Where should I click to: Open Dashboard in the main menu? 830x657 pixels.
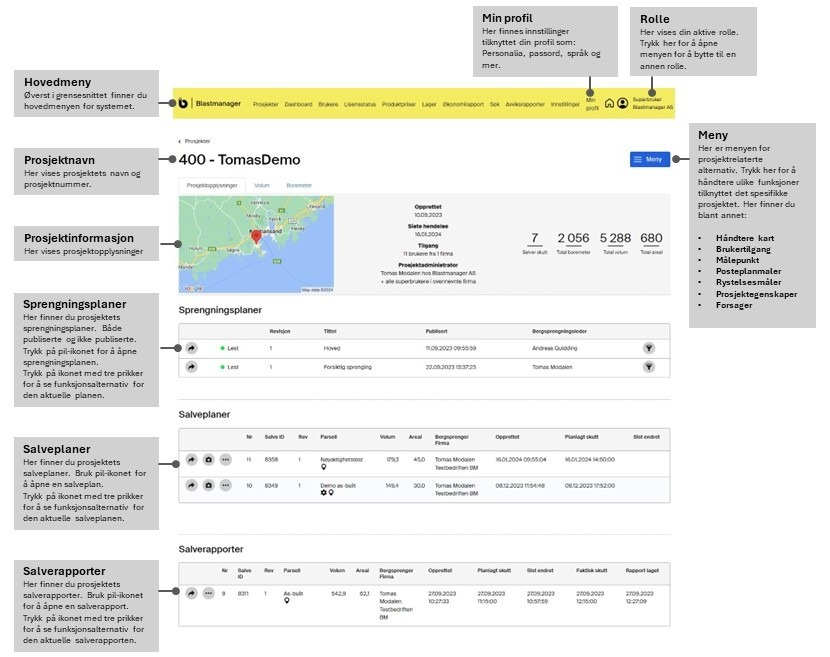click(298, 104)
